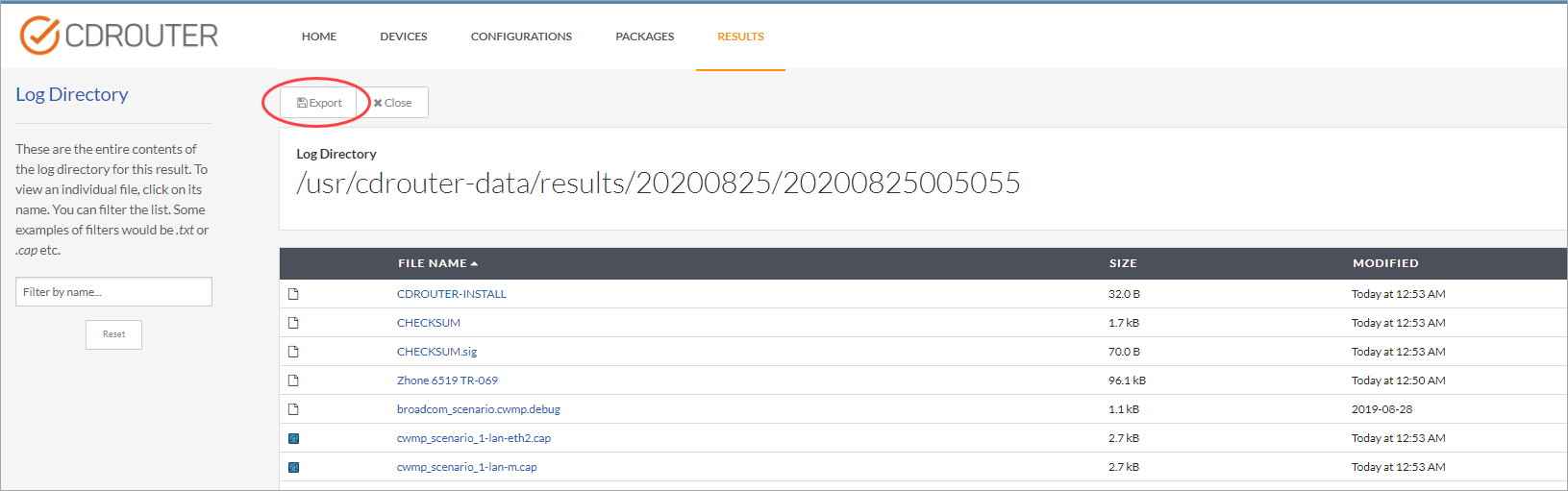Open the Zhone 6519 TR-069 file
The width and height of the screenshot is (1568, 491).
(447, 381)
